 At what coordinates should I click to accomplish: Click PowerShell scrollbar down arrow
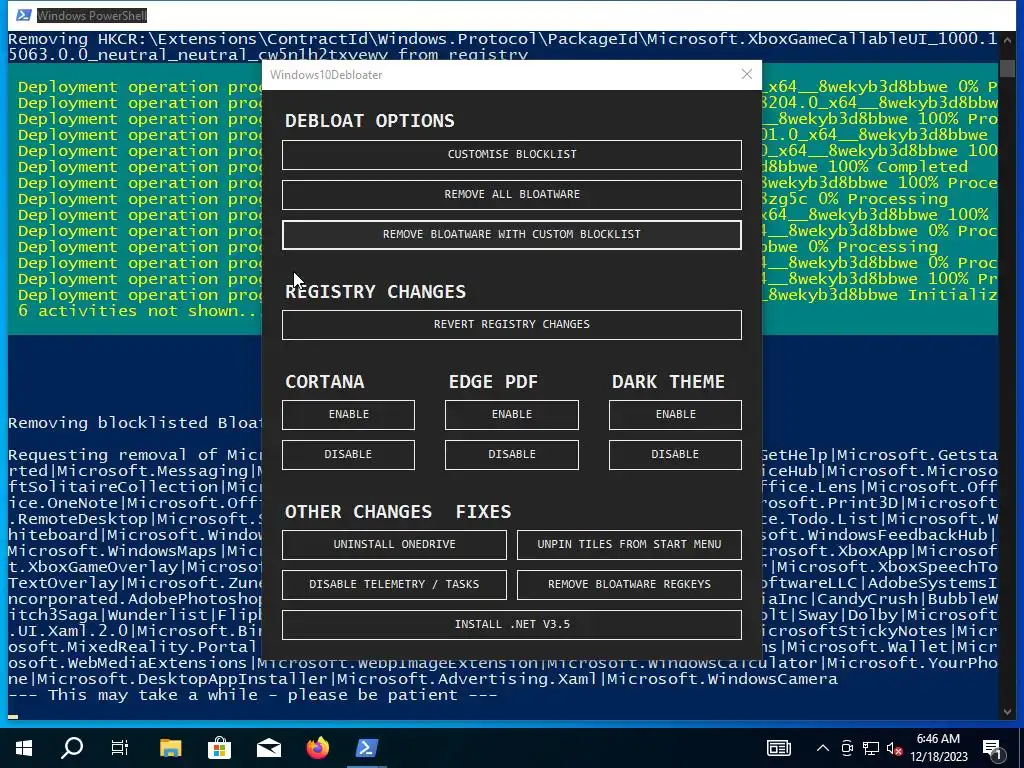pyautogui.click(x=1007, y=712)
